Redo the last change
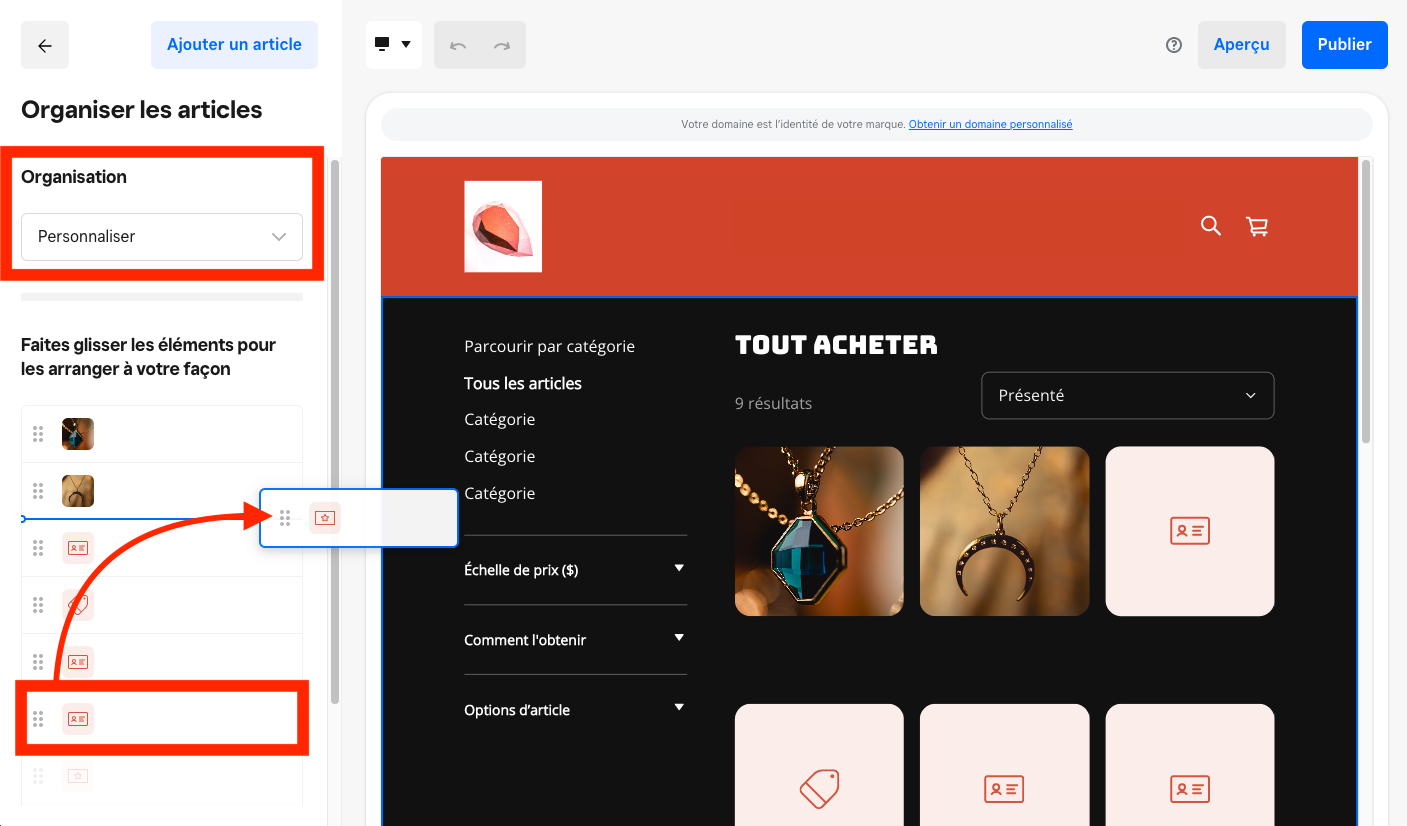 502,45
